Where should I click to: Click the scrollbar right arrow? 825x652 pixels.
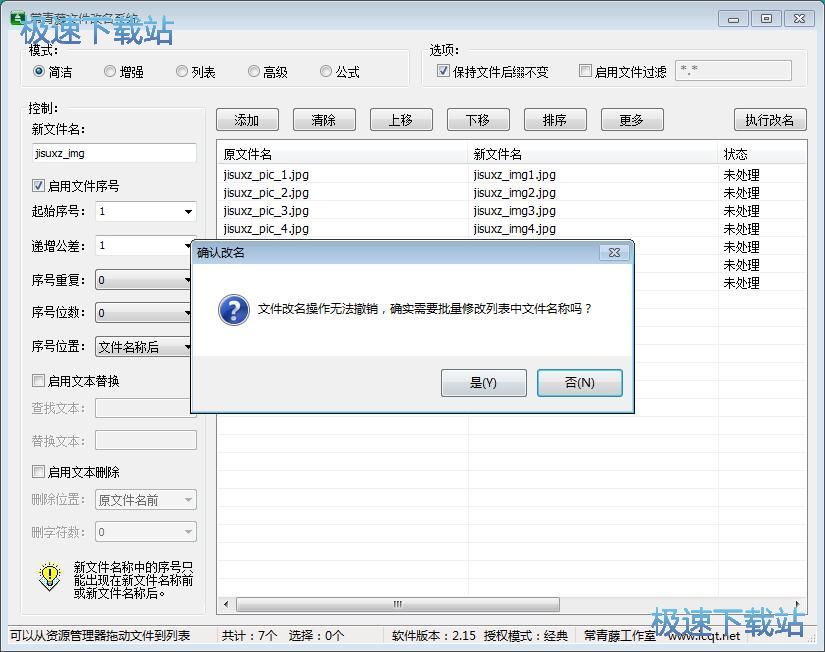point(798,604)
